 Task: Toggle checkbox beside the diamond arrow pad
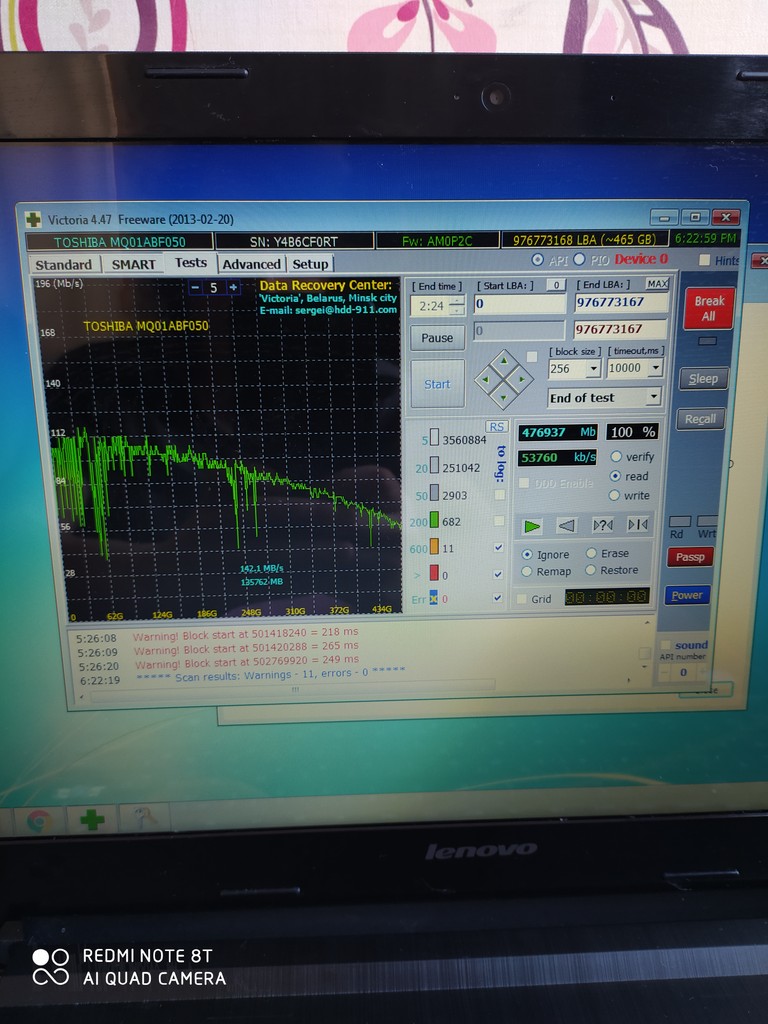click(532, 357)
